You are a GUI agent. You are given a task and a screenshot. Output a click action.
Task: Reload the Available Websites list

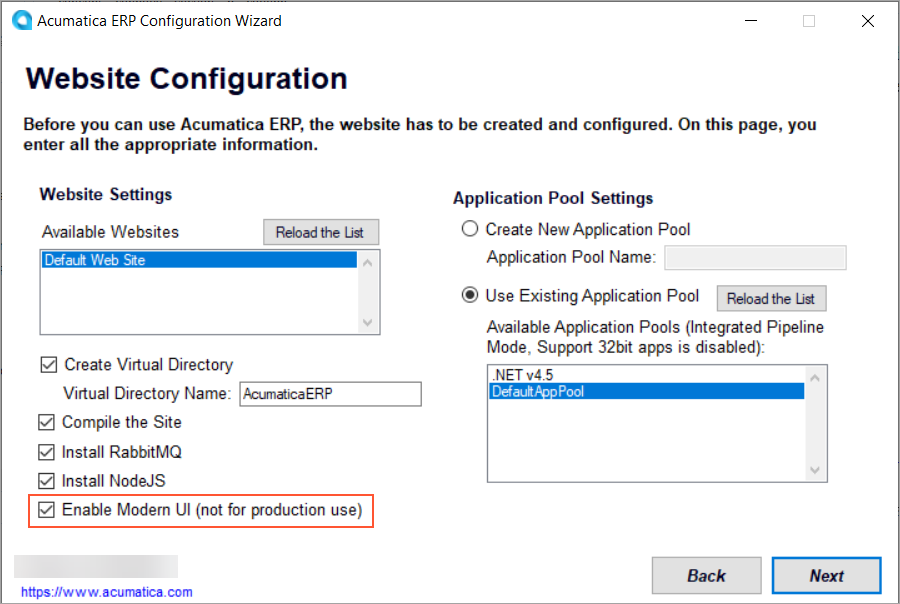[x=321, y=232]
